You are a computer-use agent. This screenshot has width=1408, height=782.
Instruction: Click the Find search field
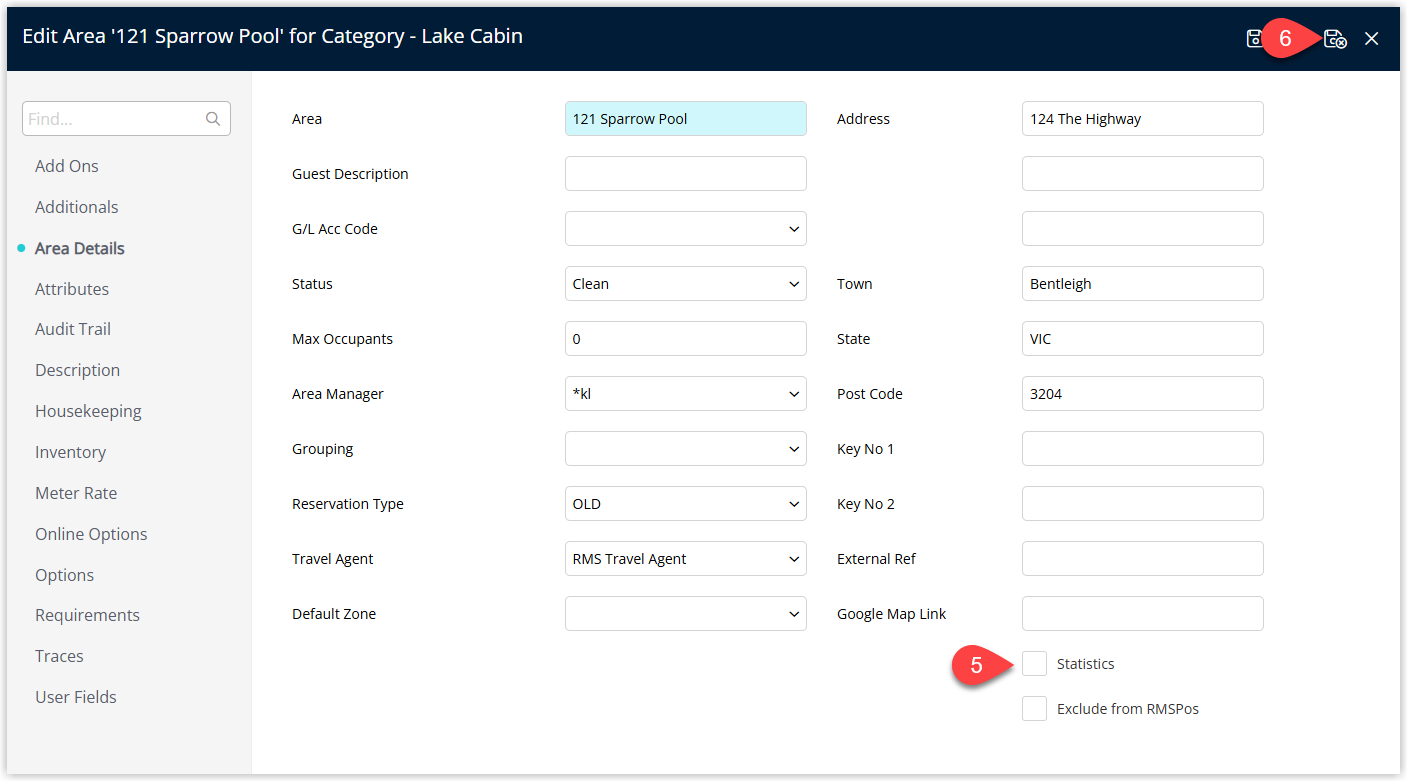click(x=126, y=119)
